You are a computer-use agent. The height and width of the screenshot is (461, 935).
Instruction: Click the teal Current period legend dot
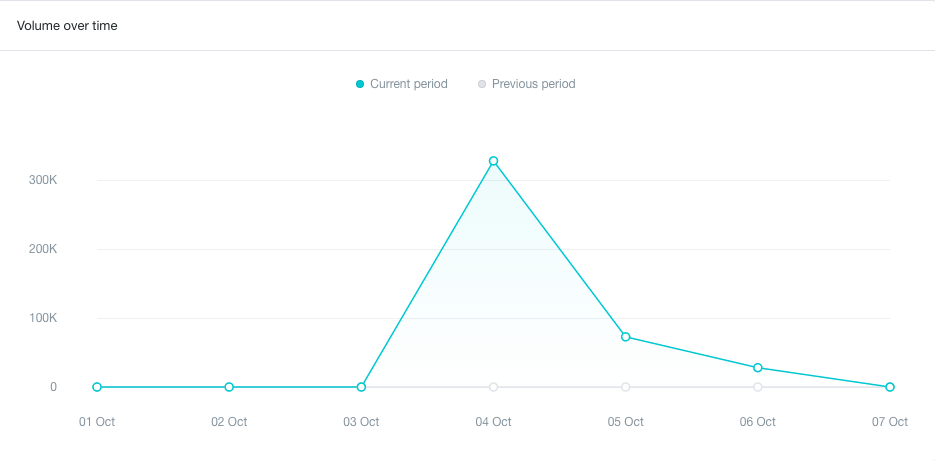[x=360, y=84]
